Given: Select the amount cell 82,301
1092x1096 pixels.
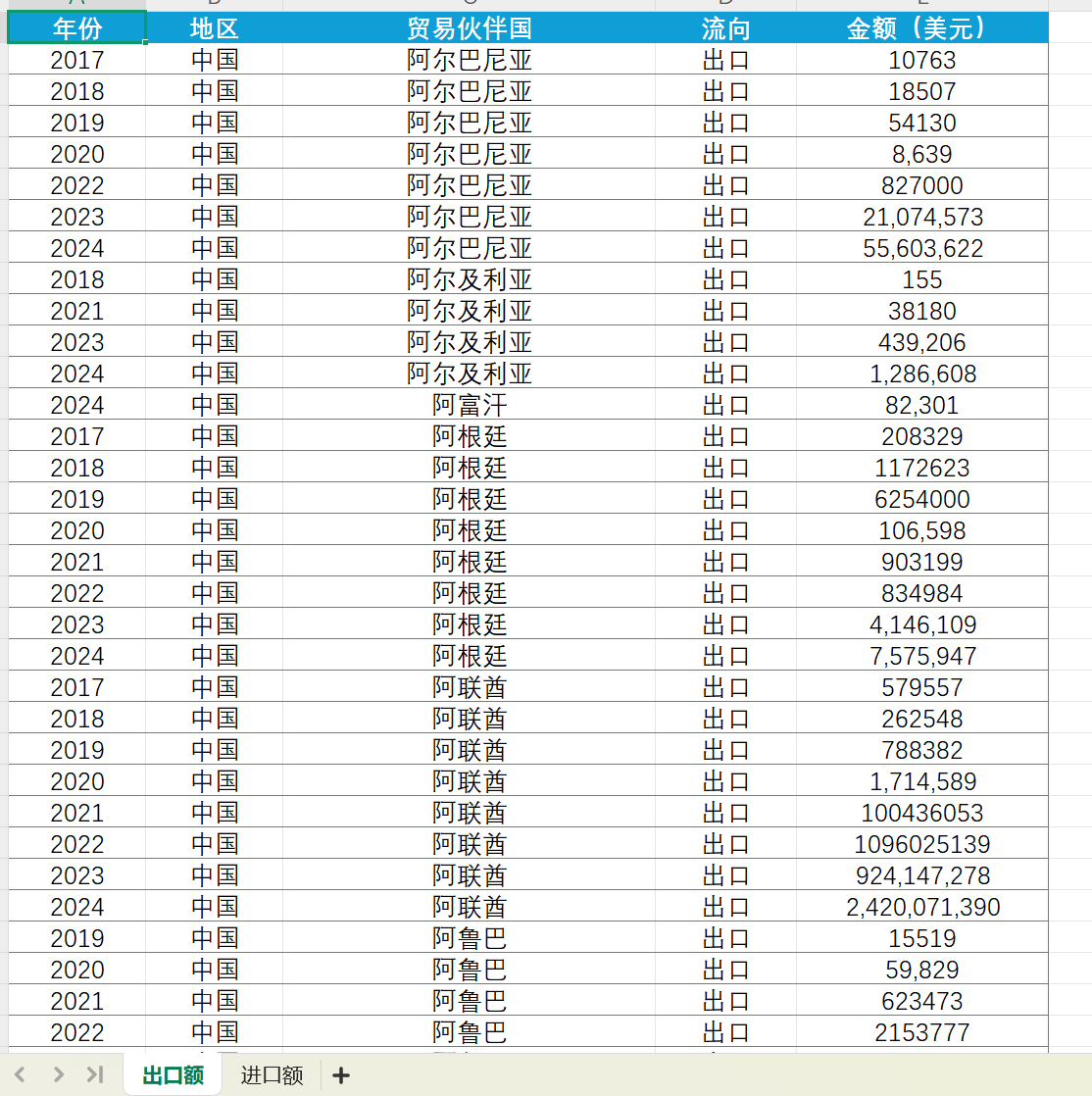Looking at the screenshot, I should click(921, 405).
